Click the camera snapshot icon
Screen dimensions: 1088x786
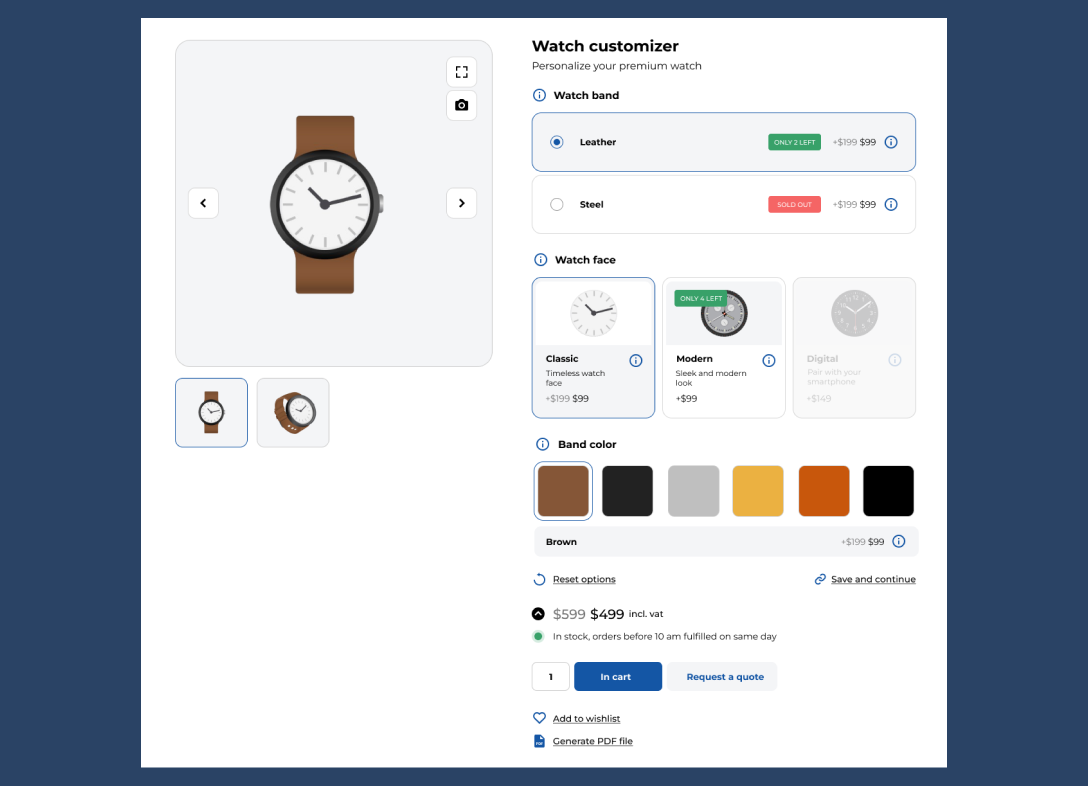pyautogui.click(x=461, y=105)
